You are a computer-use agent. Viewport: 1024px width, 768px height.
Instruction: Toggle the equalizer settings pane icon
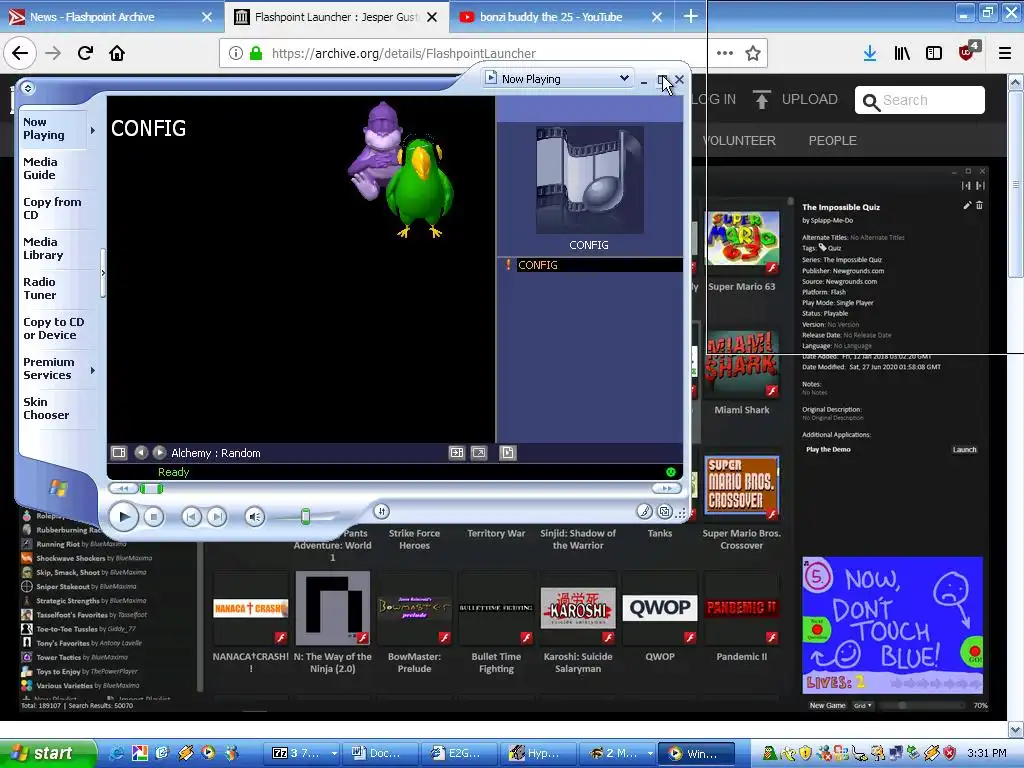tap(456, 452)
